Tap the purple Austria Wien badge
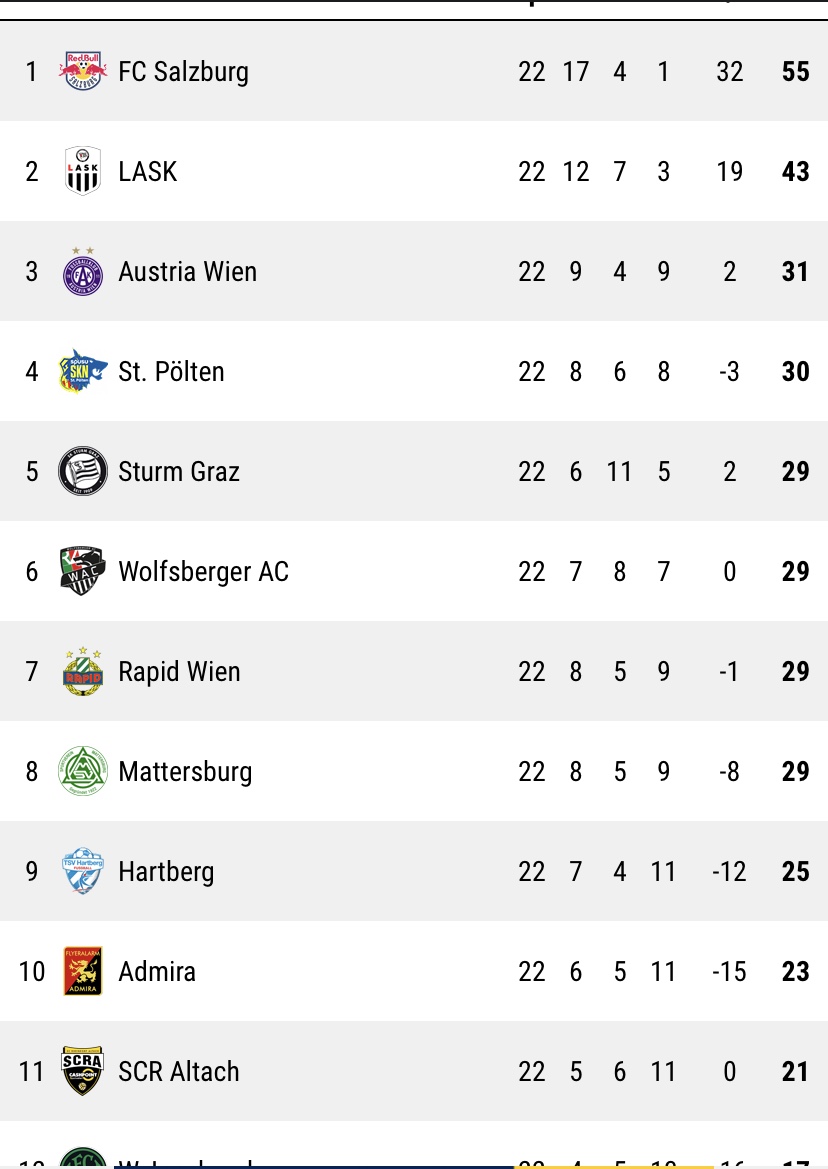Image resolution: width=828 pixels, height=1169 pixels. [x=83, y=271]
